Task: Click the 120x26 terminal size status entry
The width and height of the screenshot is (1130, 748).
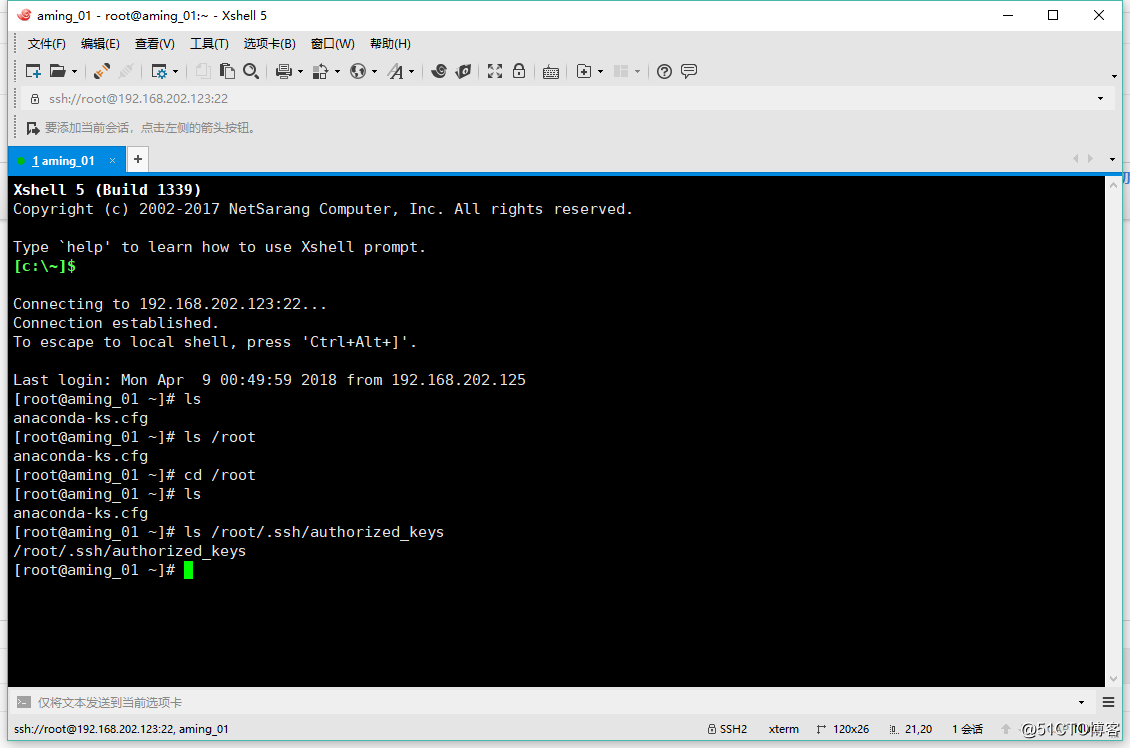Action: point(842,729)
